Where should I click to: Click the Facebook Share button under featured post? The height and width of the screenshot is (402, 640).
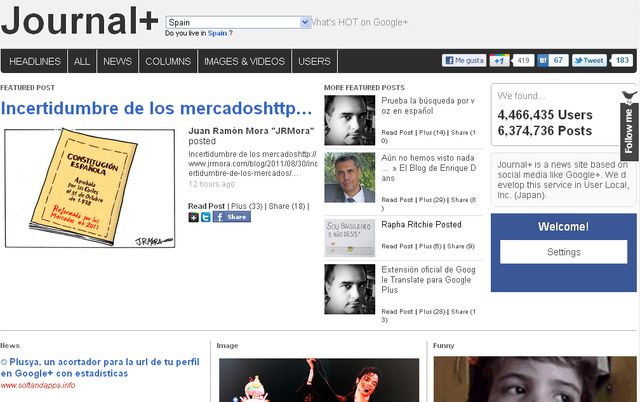tap(231, 217)
